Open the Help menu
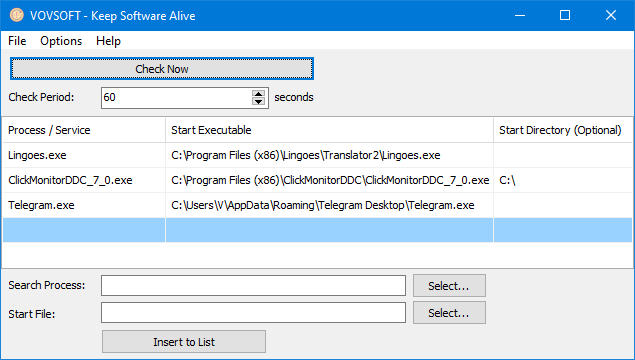Screen dimensions: 635x360 click(x=108, y=41)
